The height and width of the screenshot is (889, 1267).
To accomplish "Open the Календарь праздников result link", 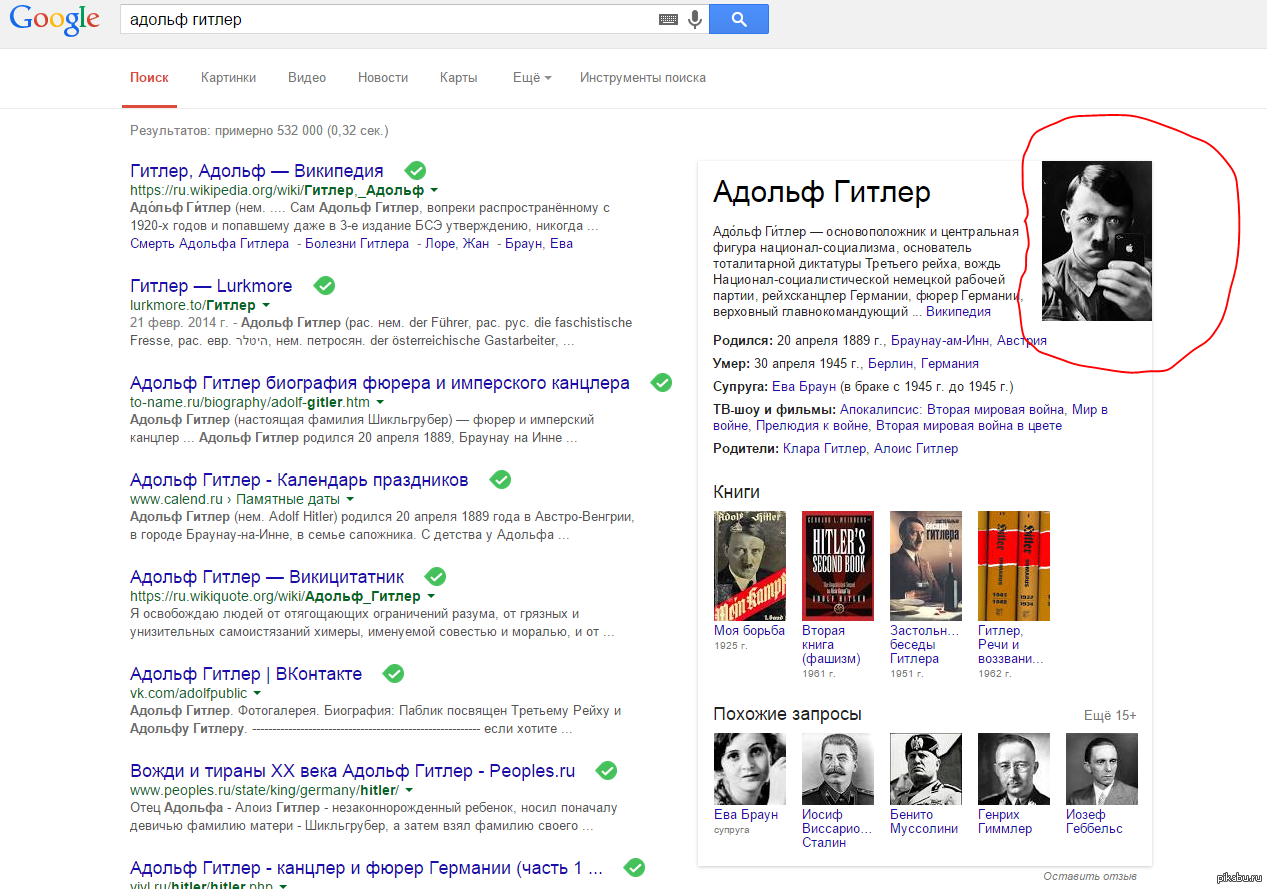I will (x=299, y=480).
